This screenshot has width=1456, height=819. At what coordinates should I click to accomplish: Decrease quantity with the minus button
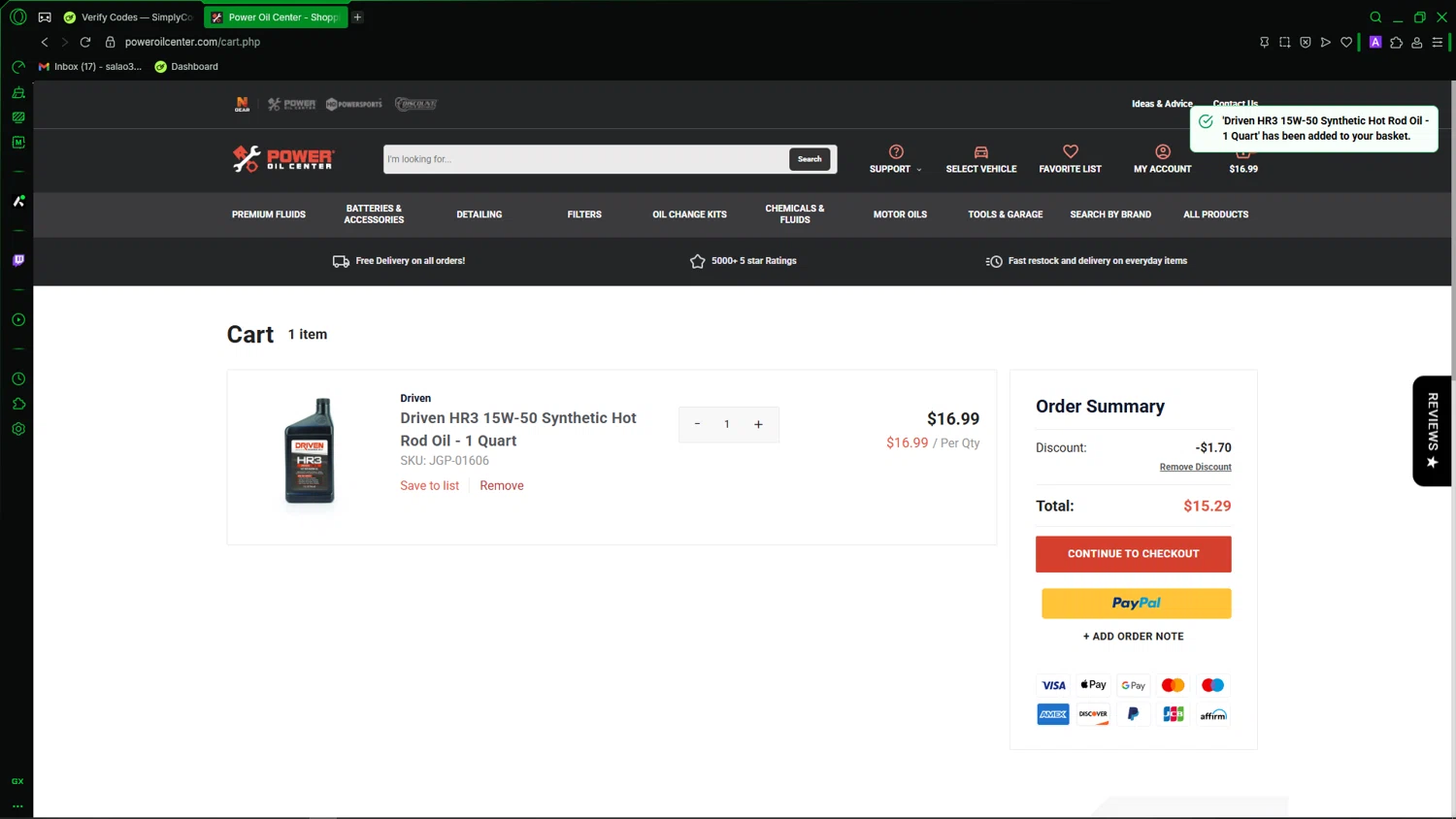tap(697, 424)
